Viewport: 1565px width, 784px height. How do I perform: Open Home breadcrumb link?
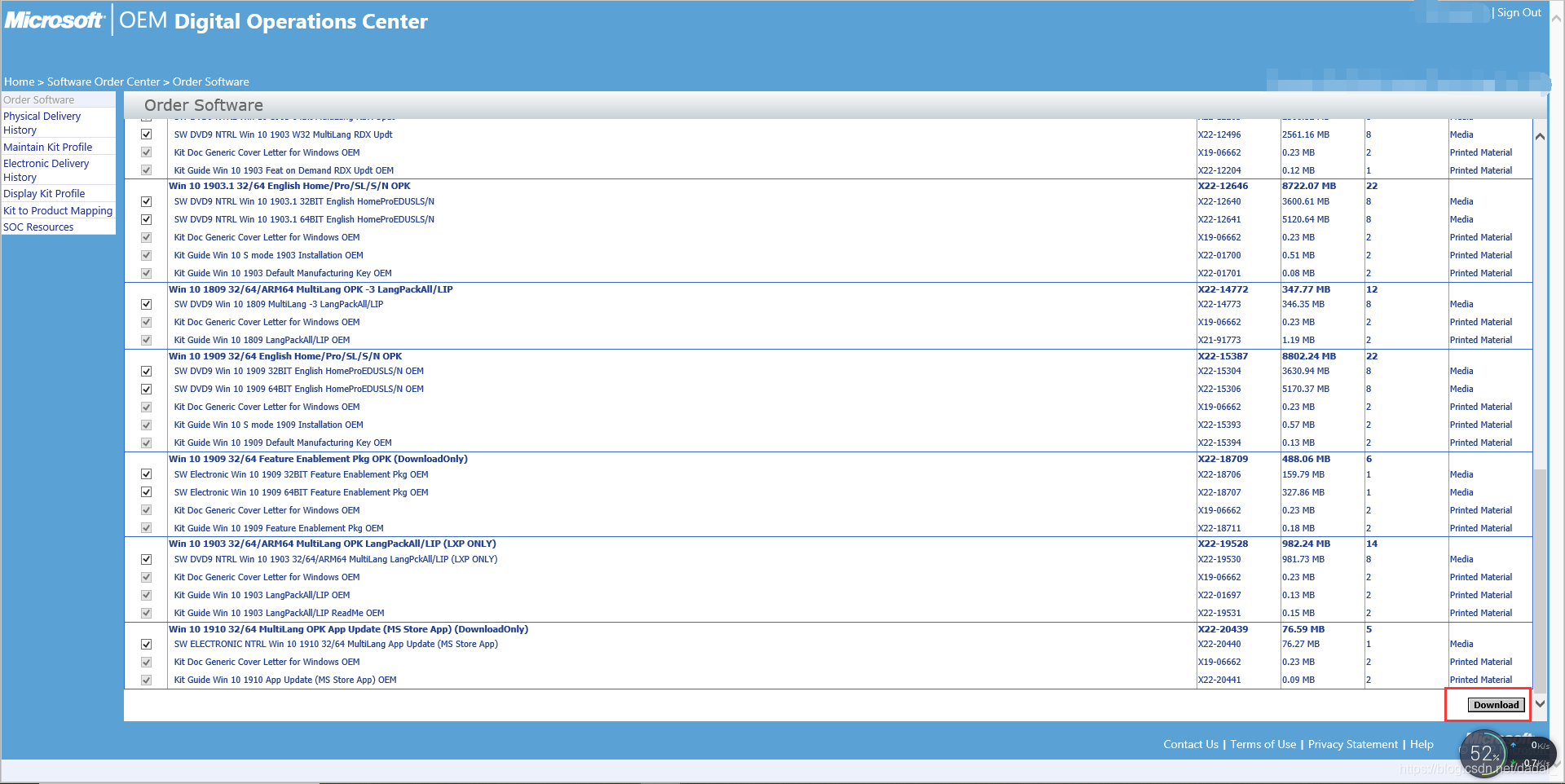20,81
